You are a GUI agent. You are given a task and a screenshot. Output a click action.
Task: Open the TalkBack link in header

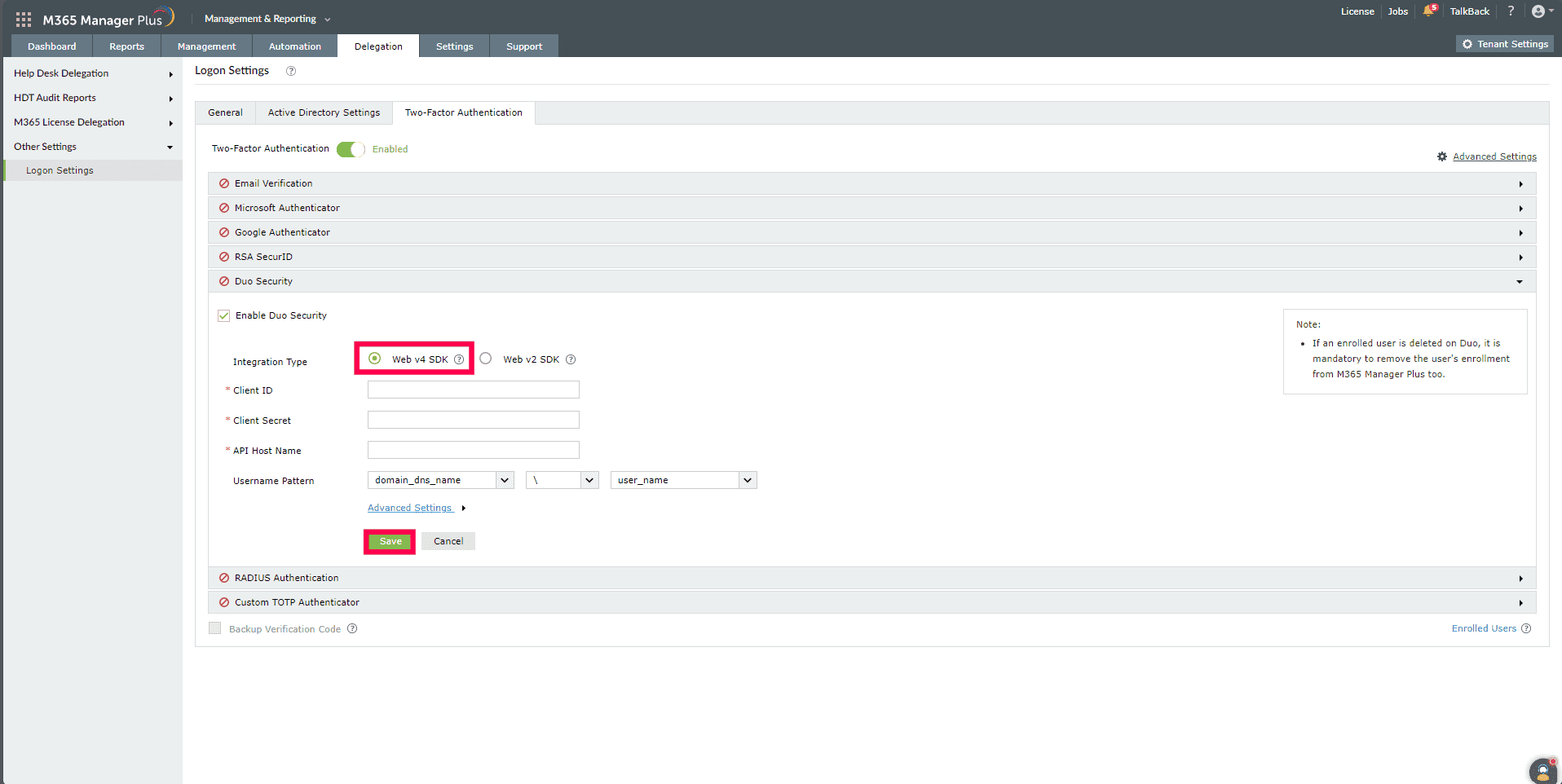1469,11
